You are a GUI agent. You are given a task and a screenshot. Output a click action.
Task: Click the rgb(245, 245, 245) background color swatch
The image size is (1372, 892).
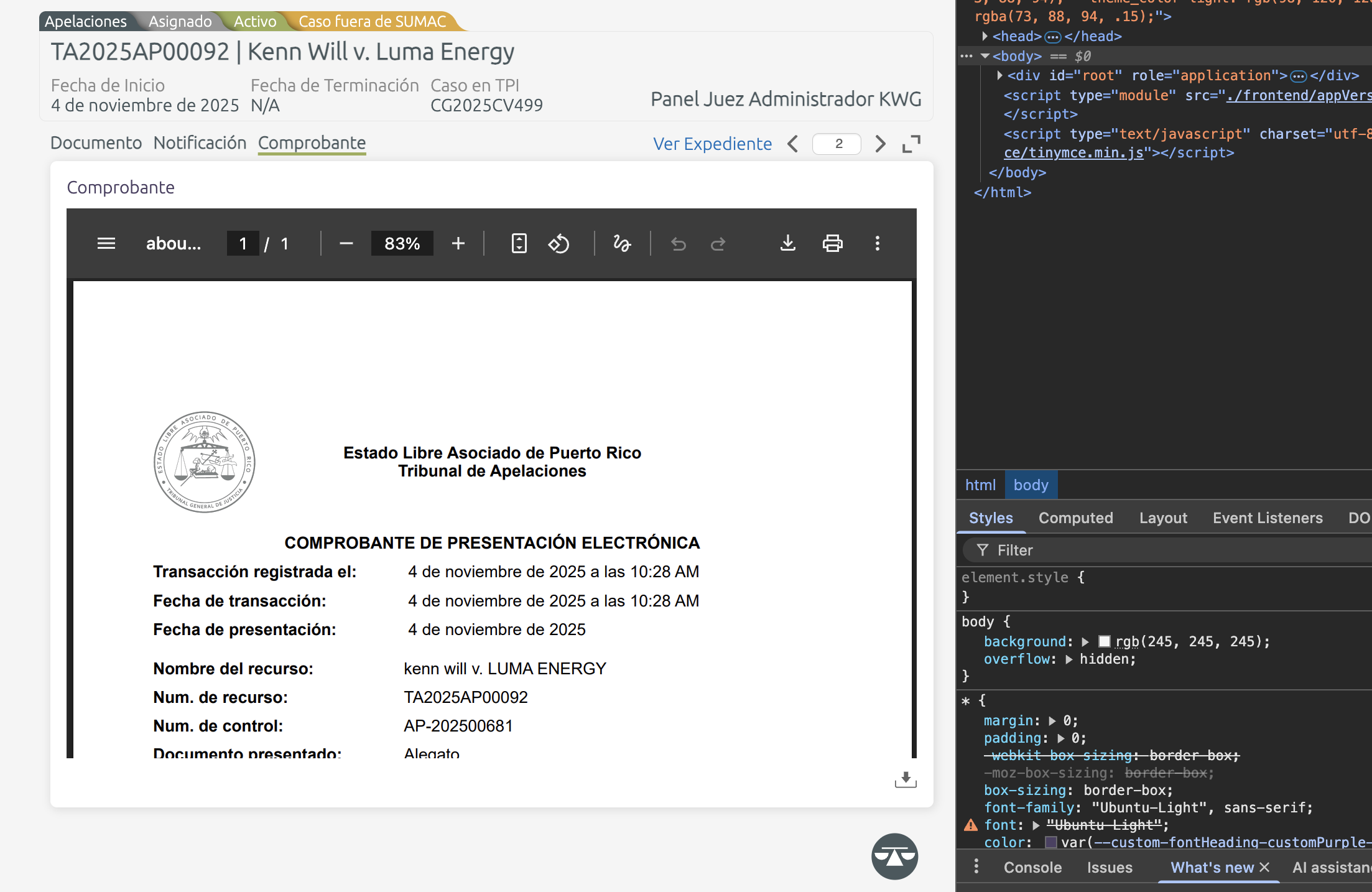pos(1104,641)
